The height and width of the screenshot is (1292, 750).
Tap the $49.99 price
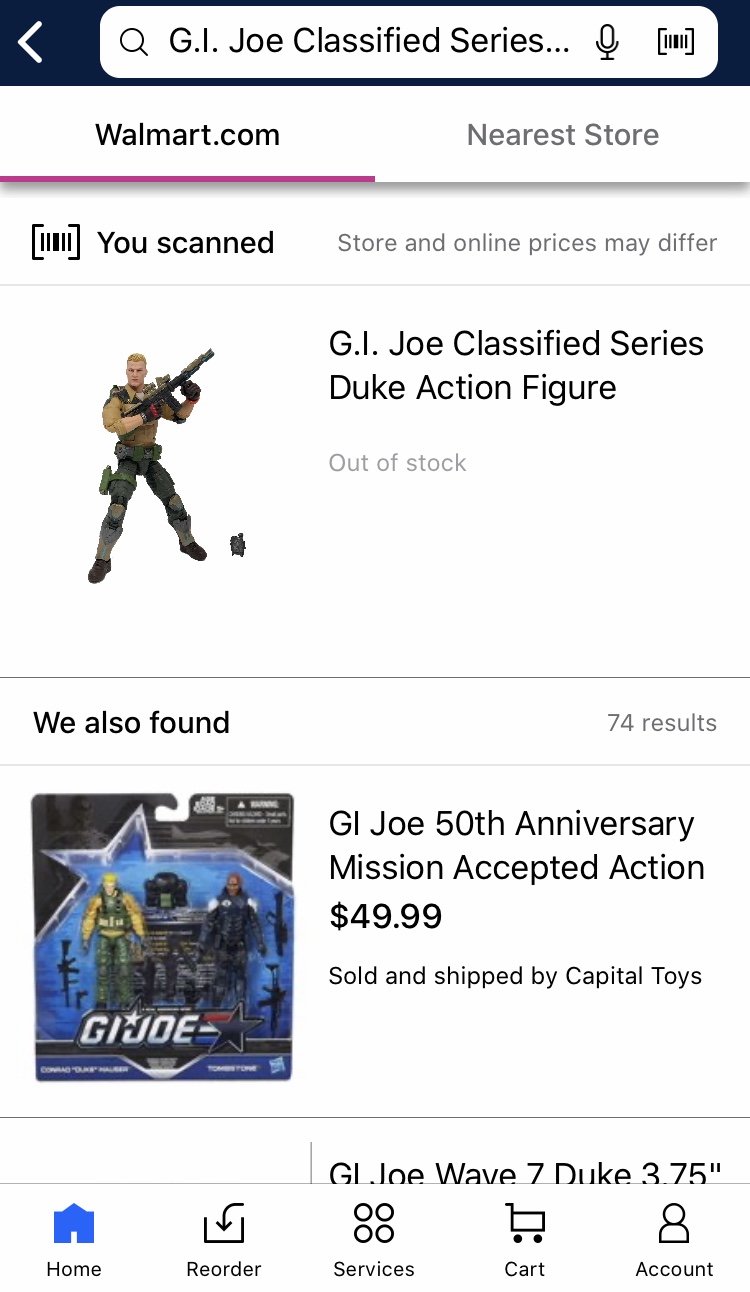[x=386, y=916]
